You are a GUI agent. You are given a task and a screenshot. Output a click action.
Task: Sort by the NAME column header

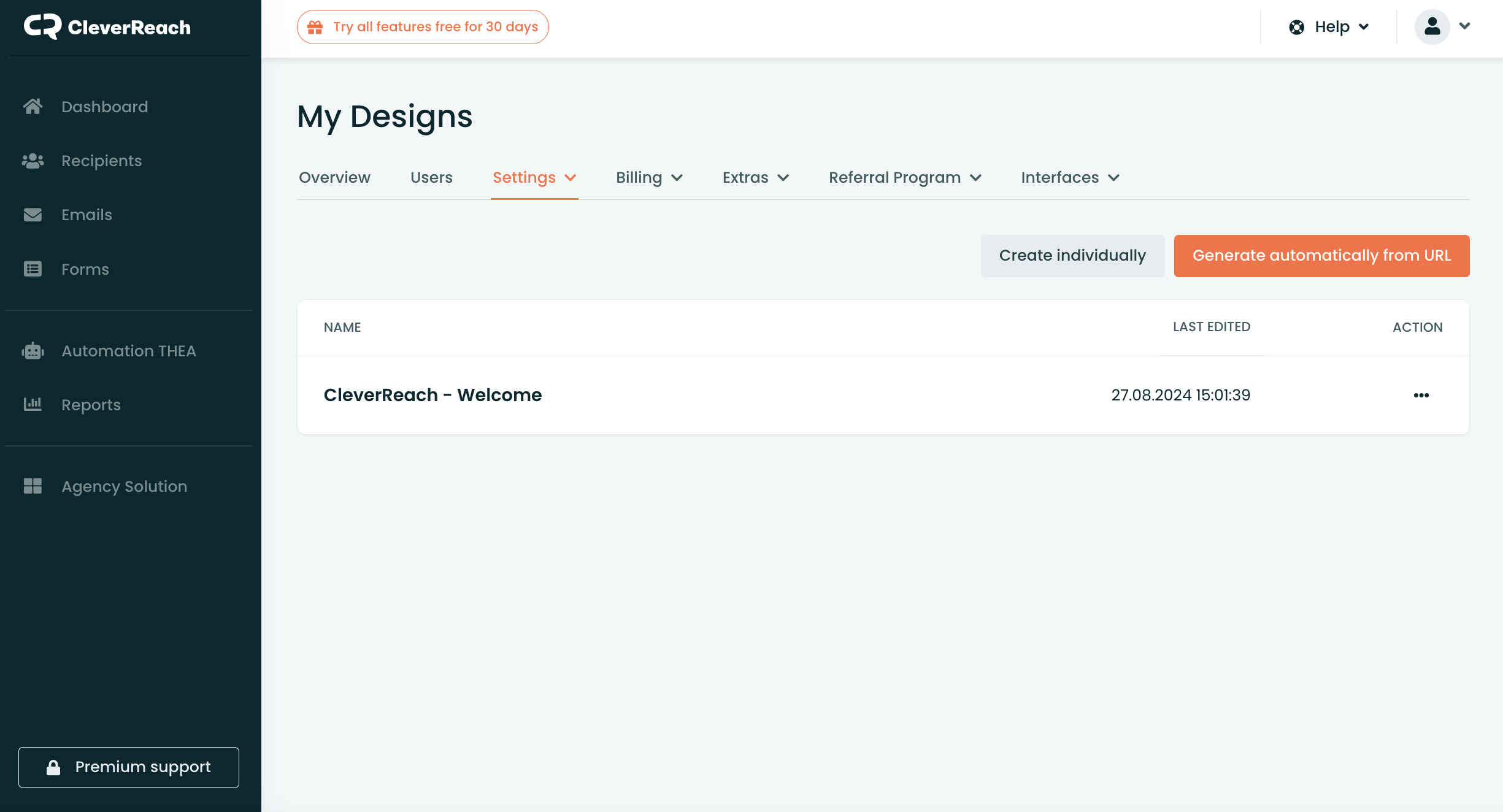[x=342, y=327]
